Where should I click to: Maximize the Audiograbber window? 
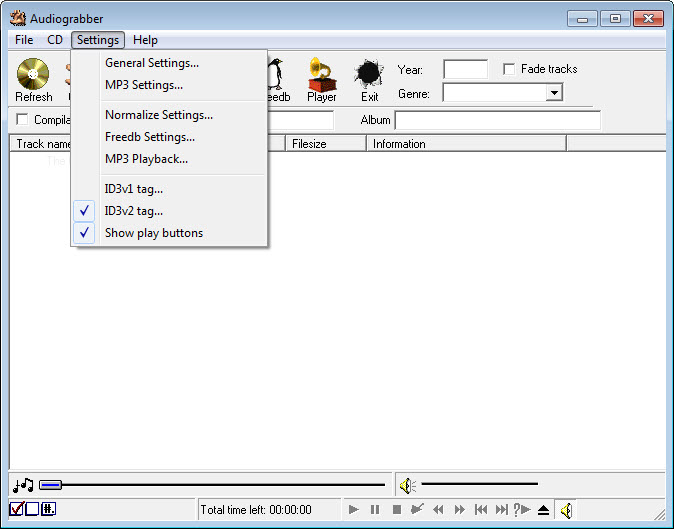[x=615, y=19]
